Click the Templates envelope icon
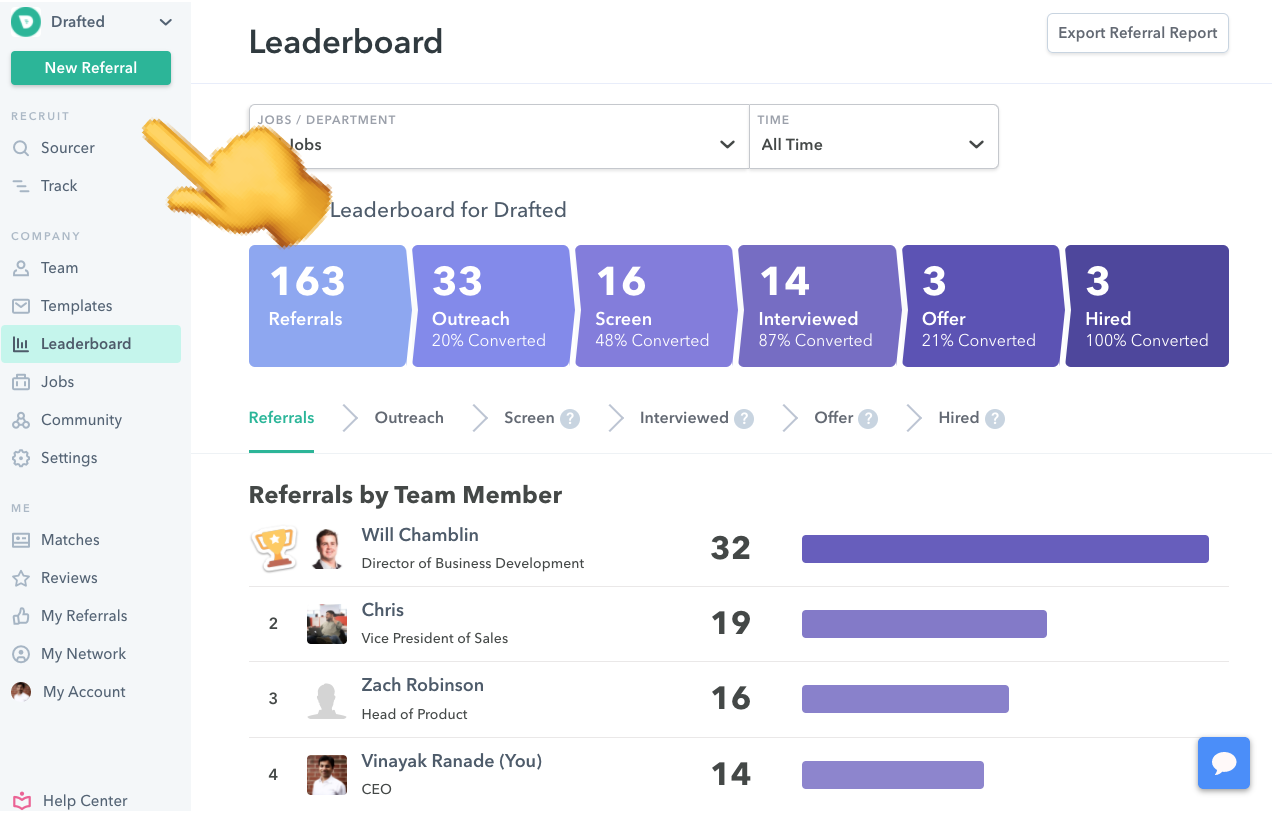 [21, 306]
